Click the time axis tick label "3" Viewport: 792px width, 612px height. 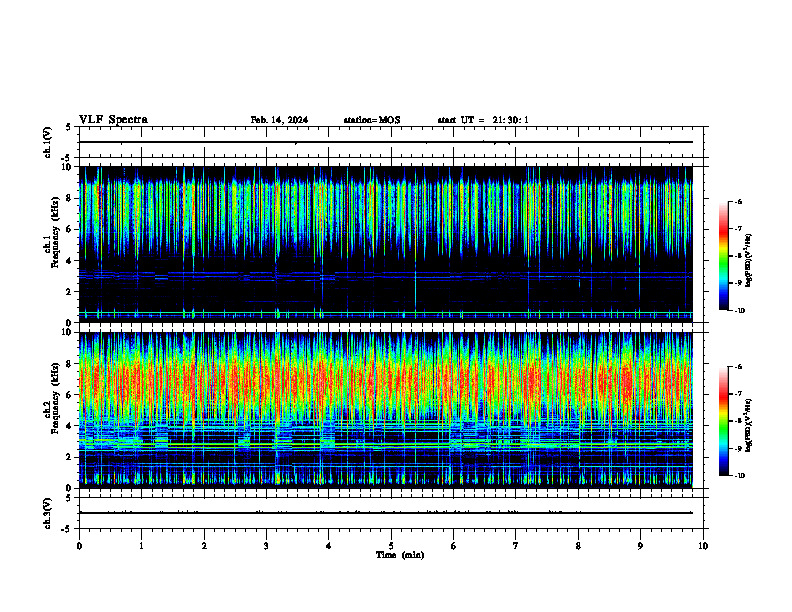[266, 546]
